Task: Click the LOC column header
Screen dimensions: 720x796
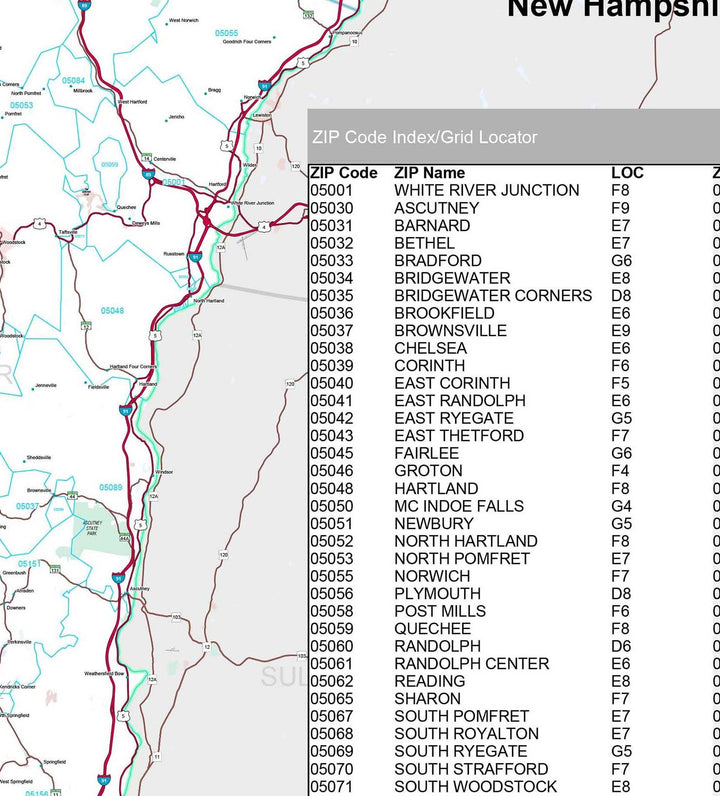Action: click(627, 173)
